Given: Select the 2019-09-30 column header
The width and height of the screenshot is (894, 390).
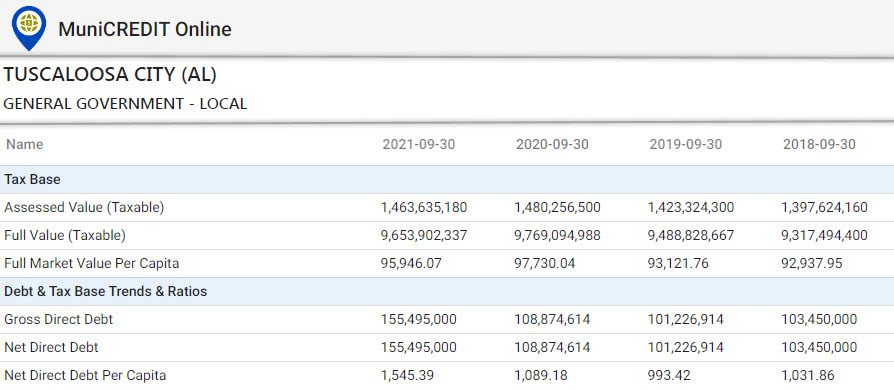Looking at the screenshot, I should pos(686,144).
